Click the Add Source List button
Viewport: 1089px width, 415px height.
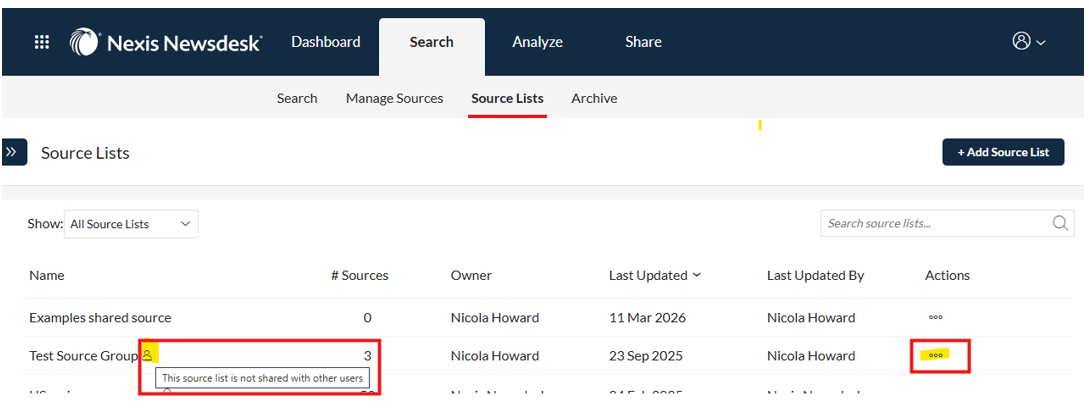tap(1003, 152)
